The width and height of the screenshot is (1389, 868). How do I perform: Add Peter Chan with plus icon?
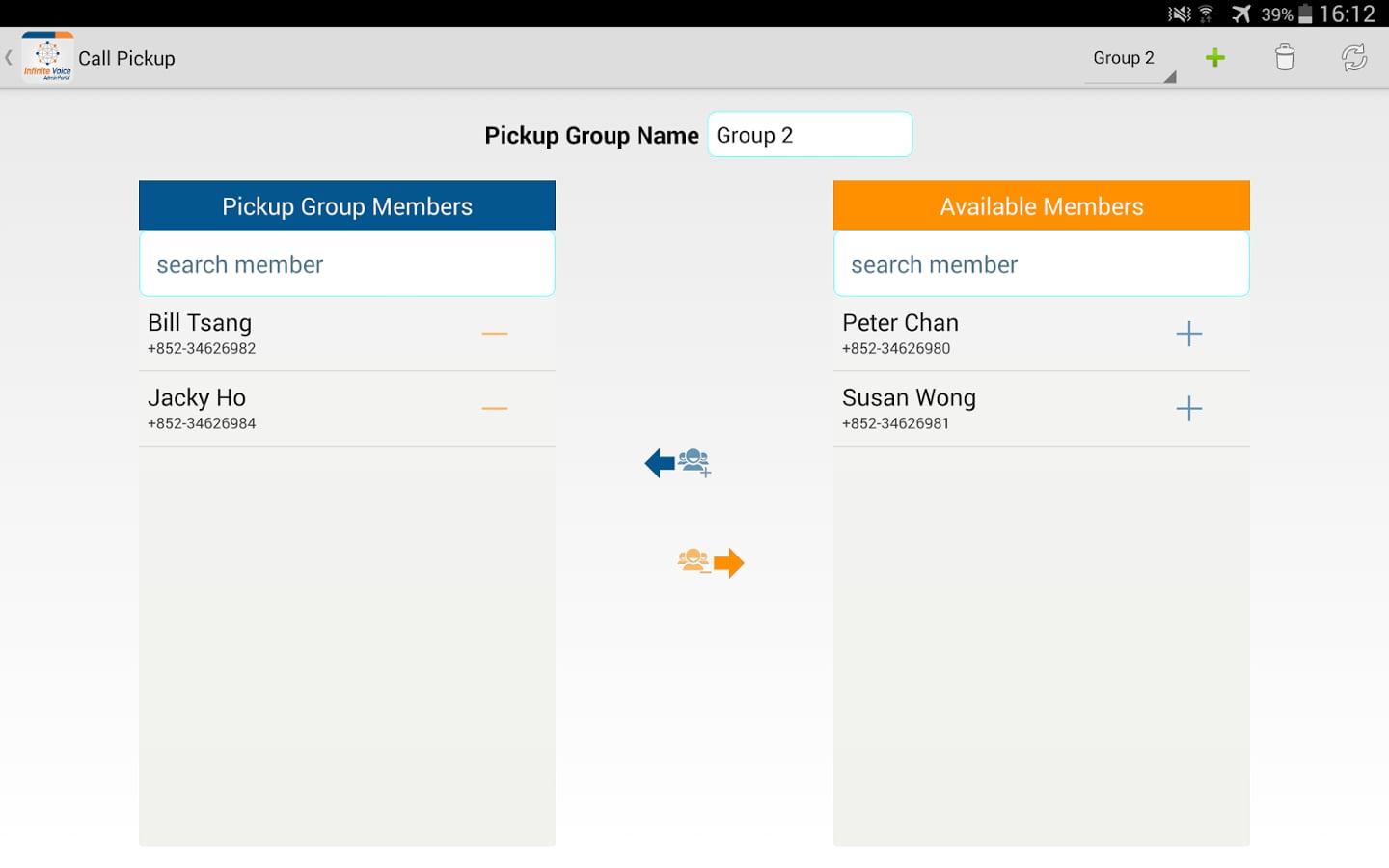click(x=1189, y=334)
